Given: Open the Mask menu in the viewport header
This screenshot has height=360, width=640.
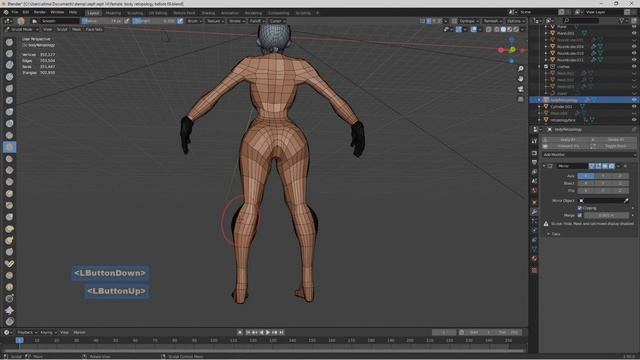Looking at the screenshot, I should pyautogui.click(x=76, y=29).
